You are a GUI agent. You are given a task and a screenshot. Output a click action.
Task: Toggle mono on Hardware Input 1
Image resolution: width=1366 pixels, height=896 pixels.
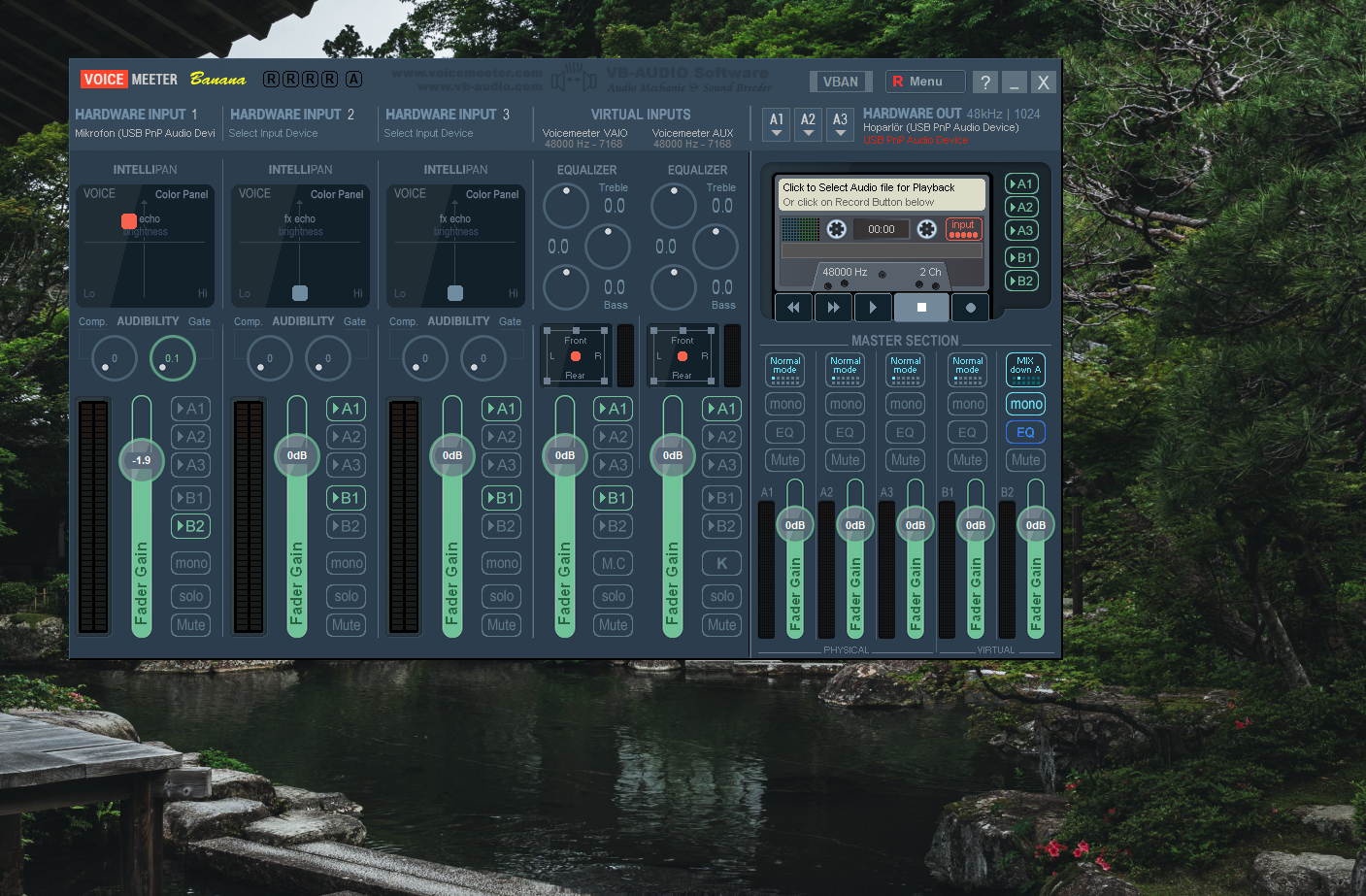pos(191,563)
